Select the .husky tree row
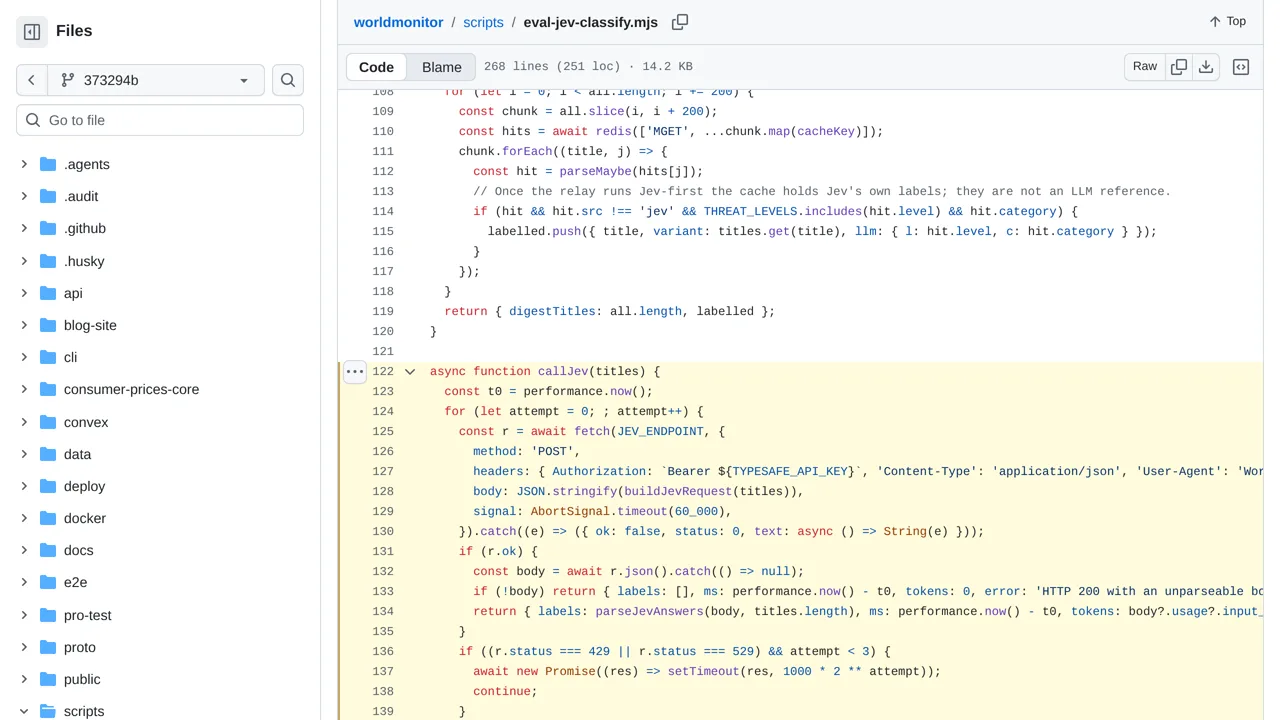1280x720 pixels. pyautogui.click(x=160, y=261)
